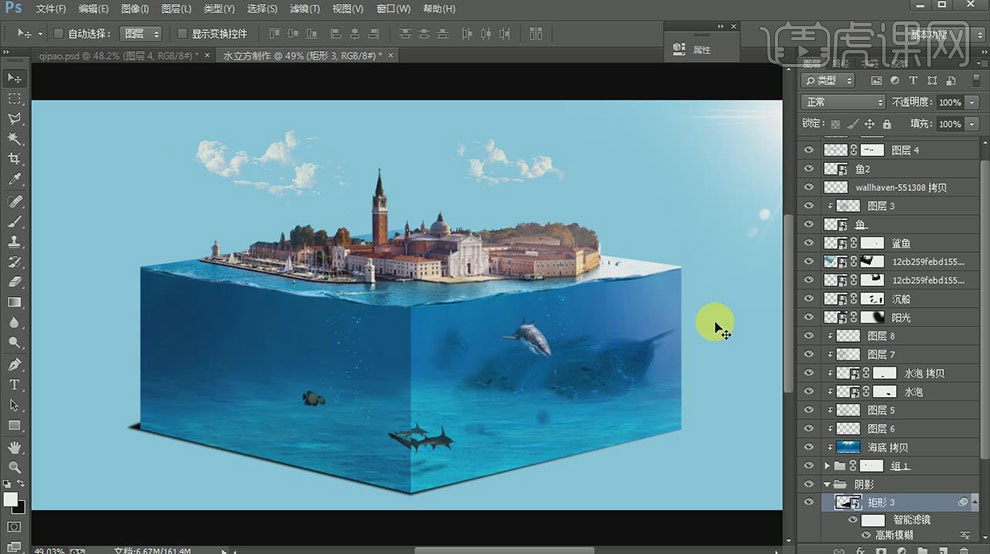Select the Move tool in the toolbox
The image size is (990, 554).
(14, 78)
